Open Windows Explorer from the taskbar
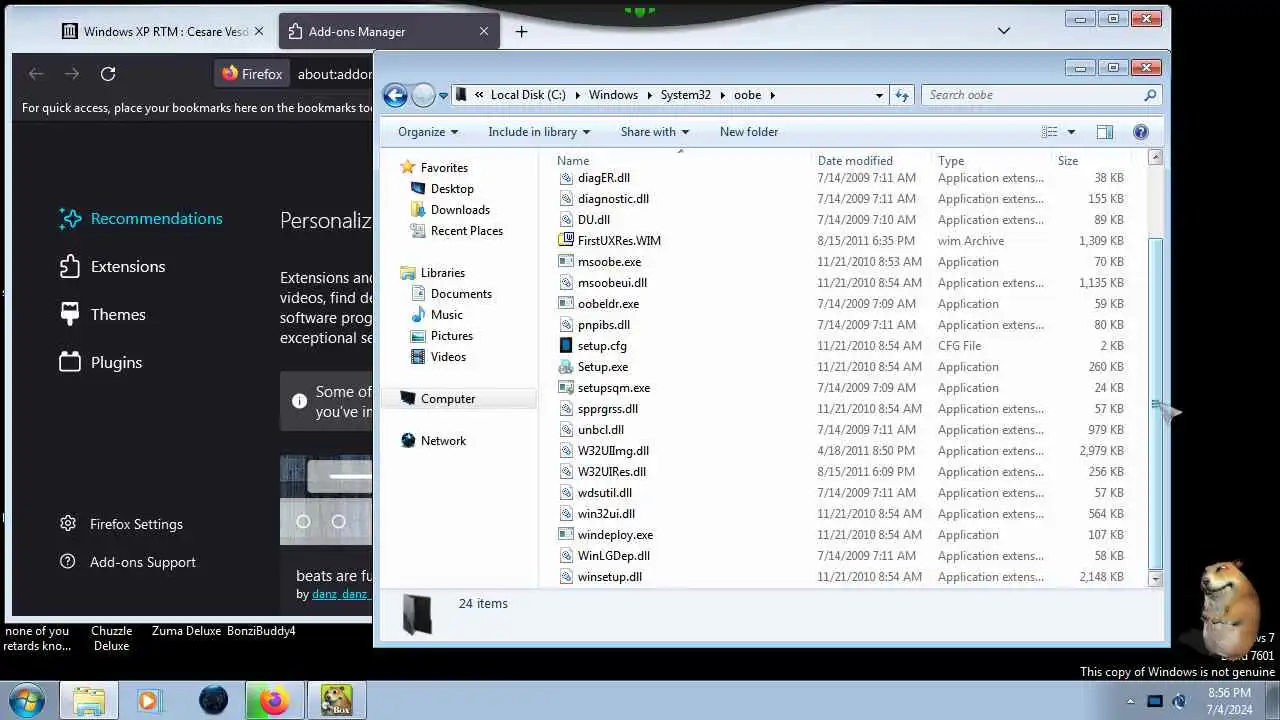Screen dimensions: 1280x720 88,700
